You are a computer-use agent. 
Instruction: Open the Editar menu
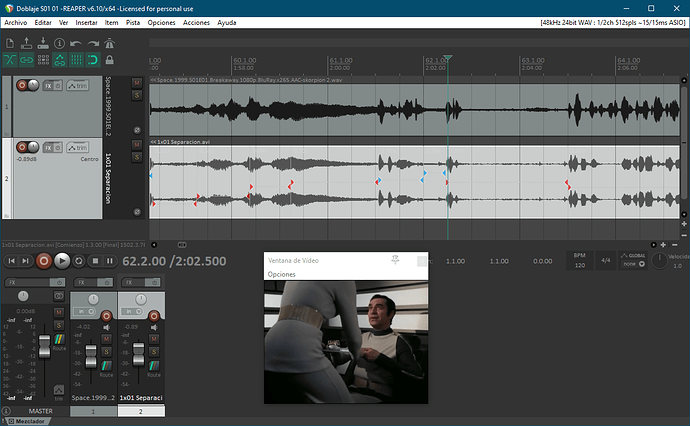[43, 22]
